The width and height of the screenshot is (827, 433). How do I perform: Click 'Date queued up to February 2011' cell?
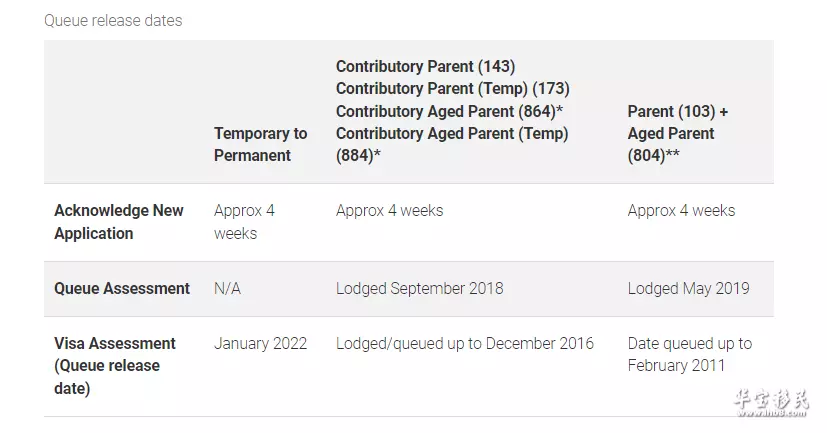pos(689,354)
